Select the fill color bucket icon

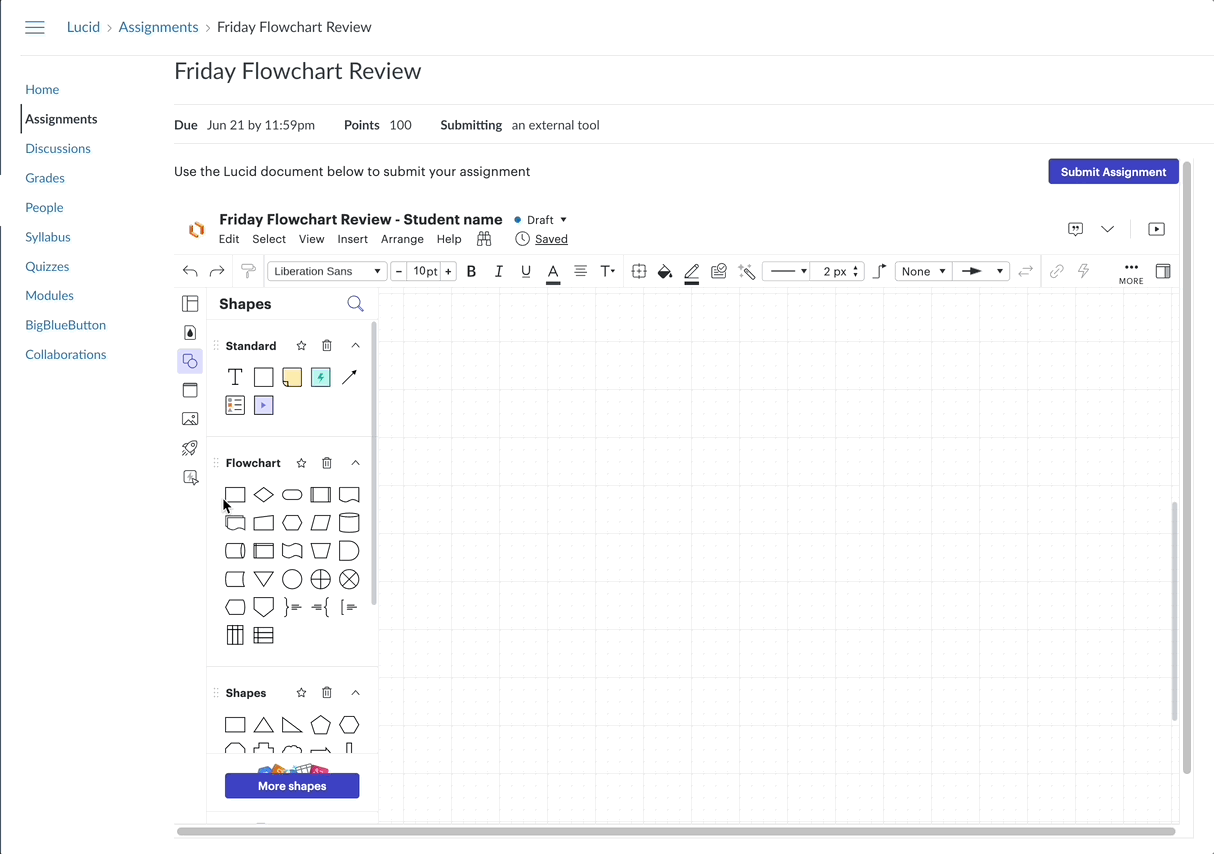coord(664,271)
